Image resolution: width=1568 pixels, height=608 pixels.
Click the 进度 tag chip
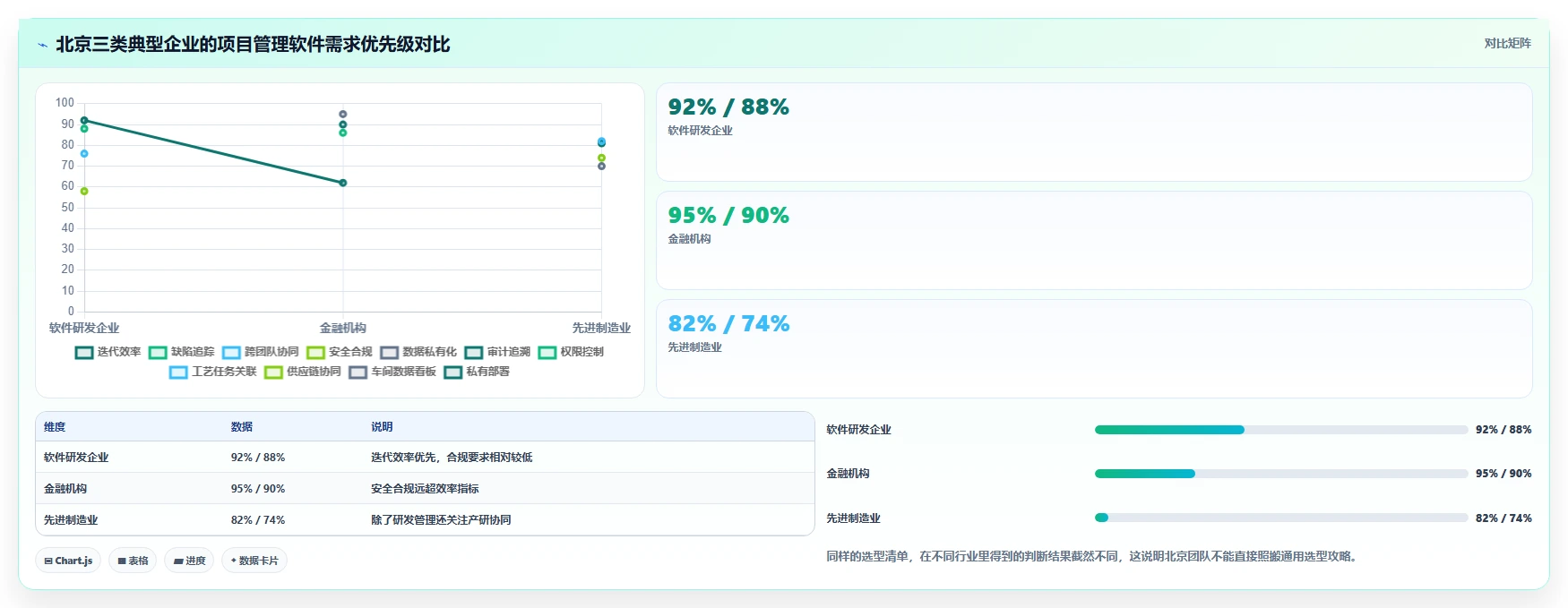point(189,561)
